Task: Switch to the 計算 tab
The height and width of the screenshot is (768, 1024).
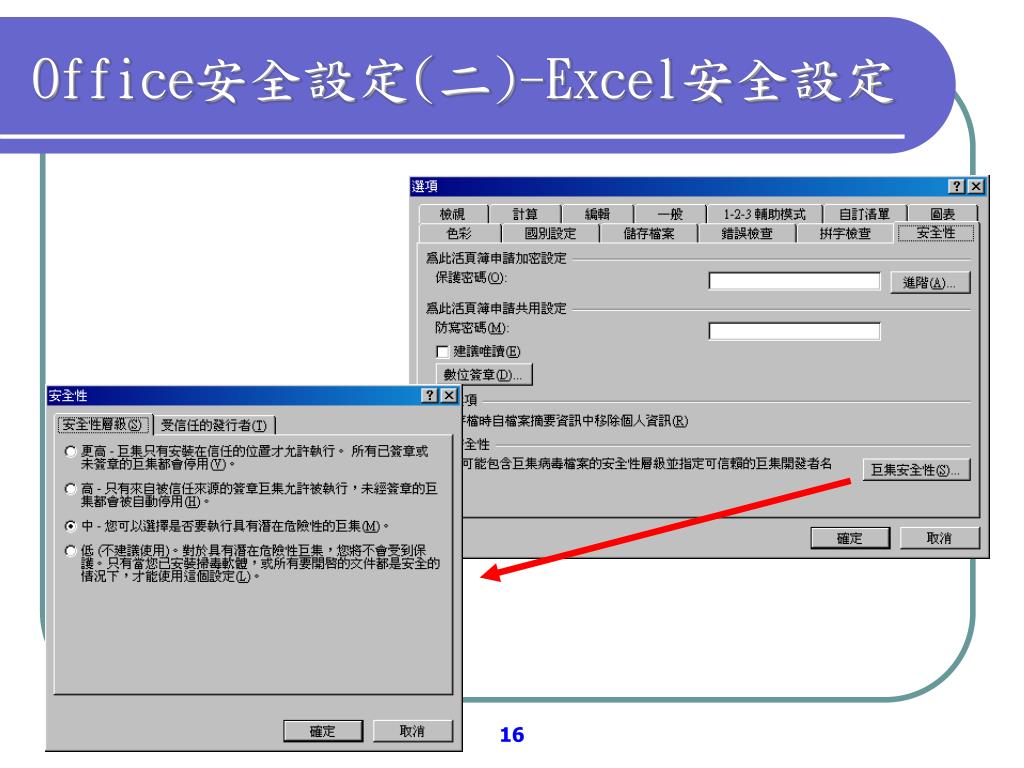Action: click(525, 214)
